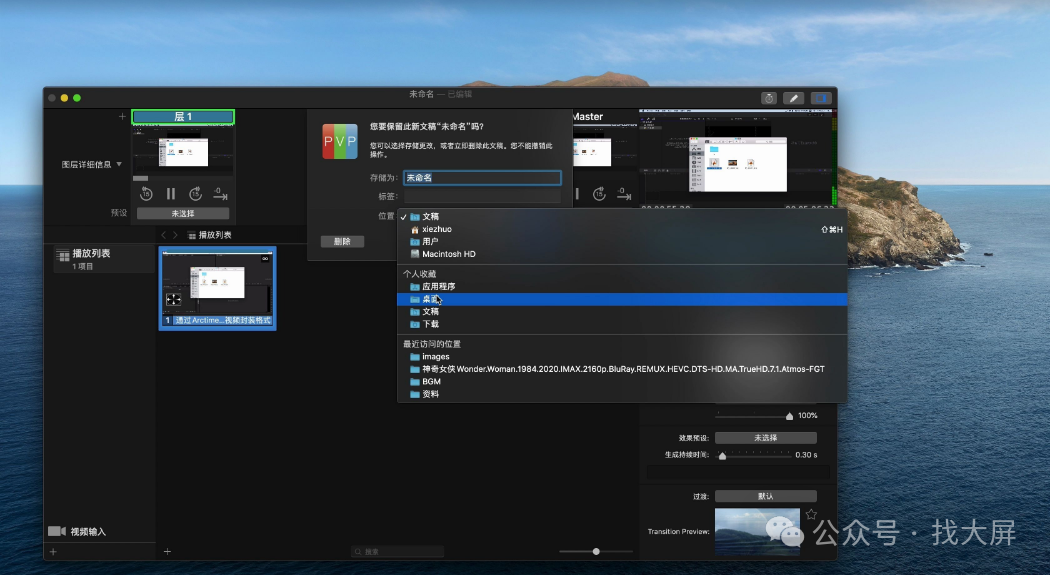Choose 下载 from the favorites list

click(x=430, y=324)
